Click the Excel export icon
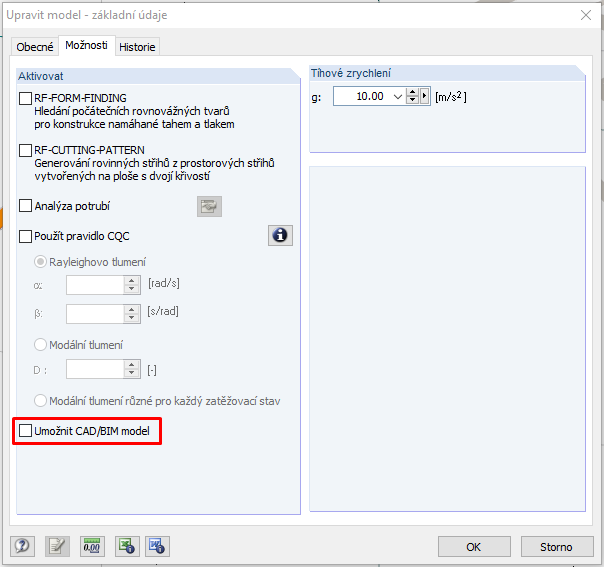604x567 pixels. point(127,546)
